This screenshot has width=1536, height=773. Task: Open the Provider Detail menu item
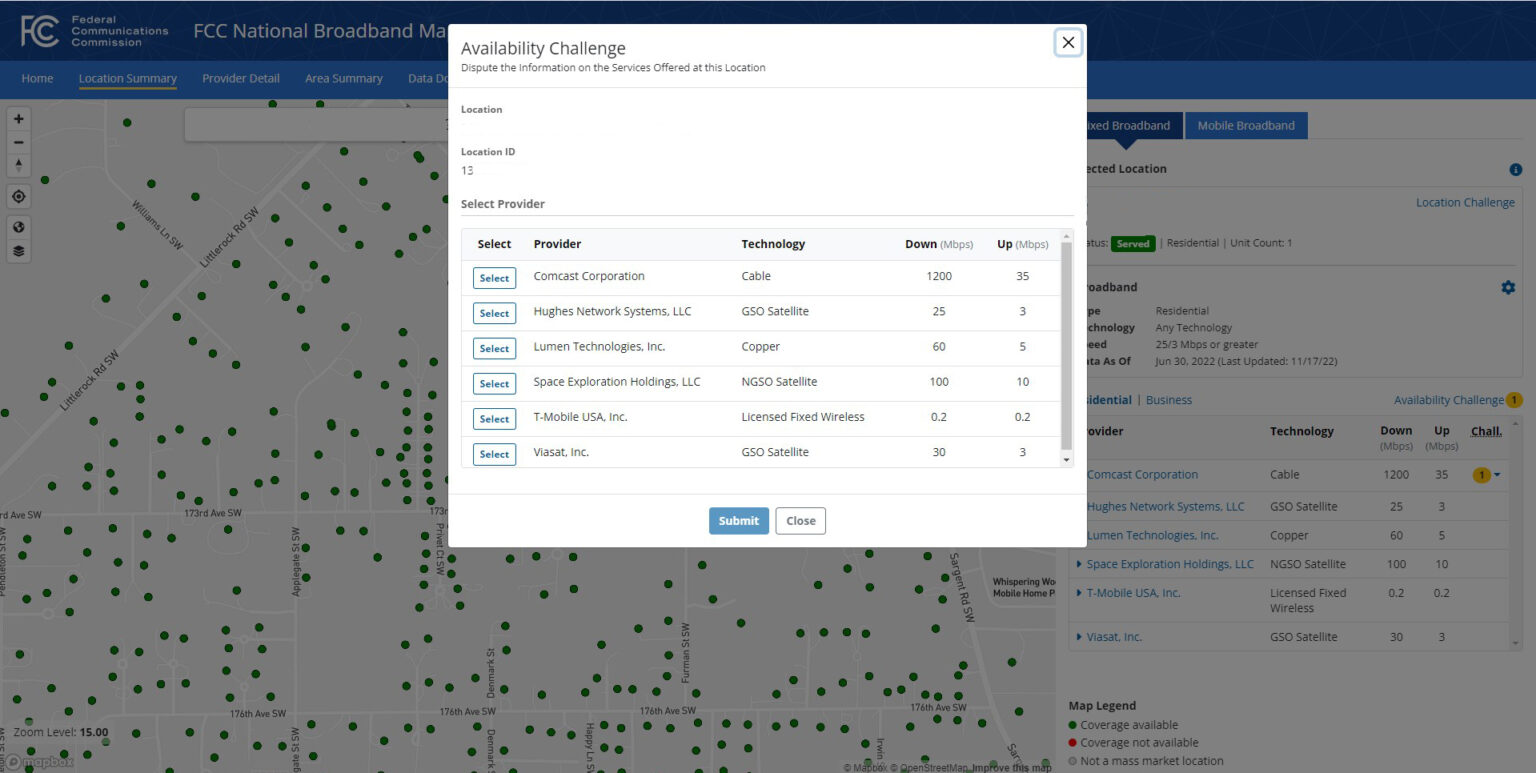coord(241,78)
